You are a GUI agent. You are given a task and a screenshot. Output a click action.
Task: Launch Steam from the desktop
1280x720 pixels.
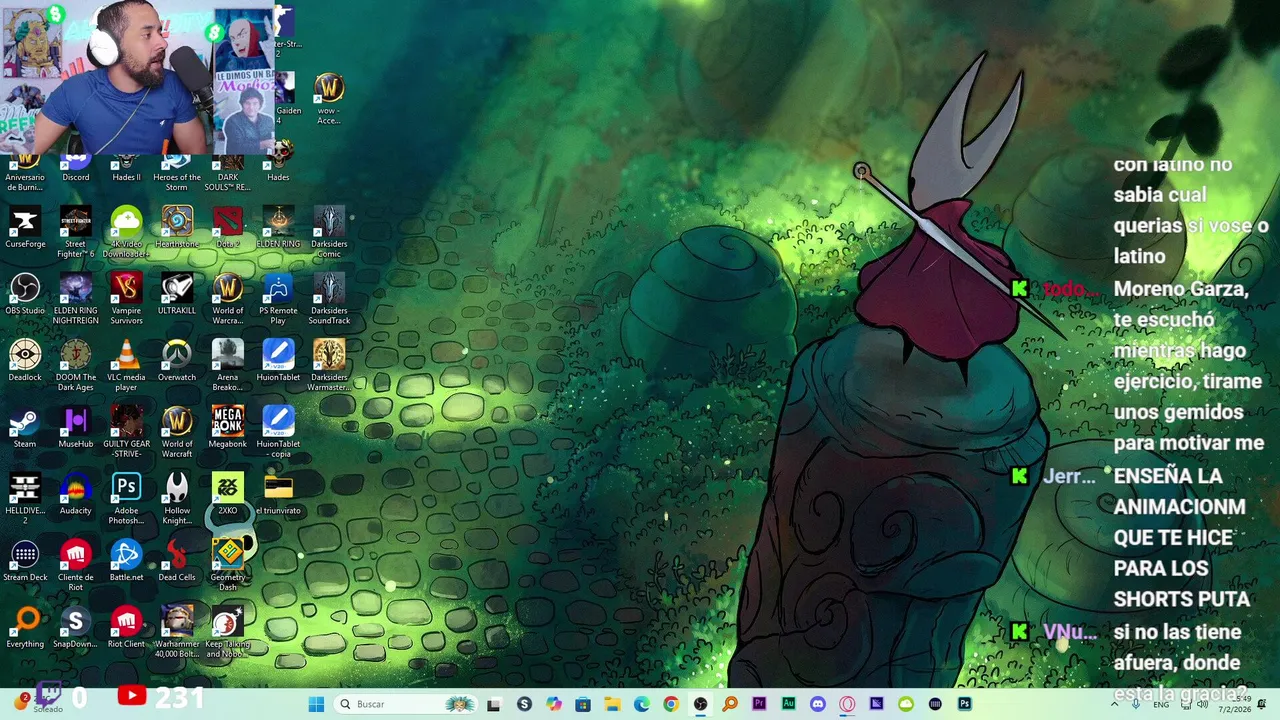point(25,428)
